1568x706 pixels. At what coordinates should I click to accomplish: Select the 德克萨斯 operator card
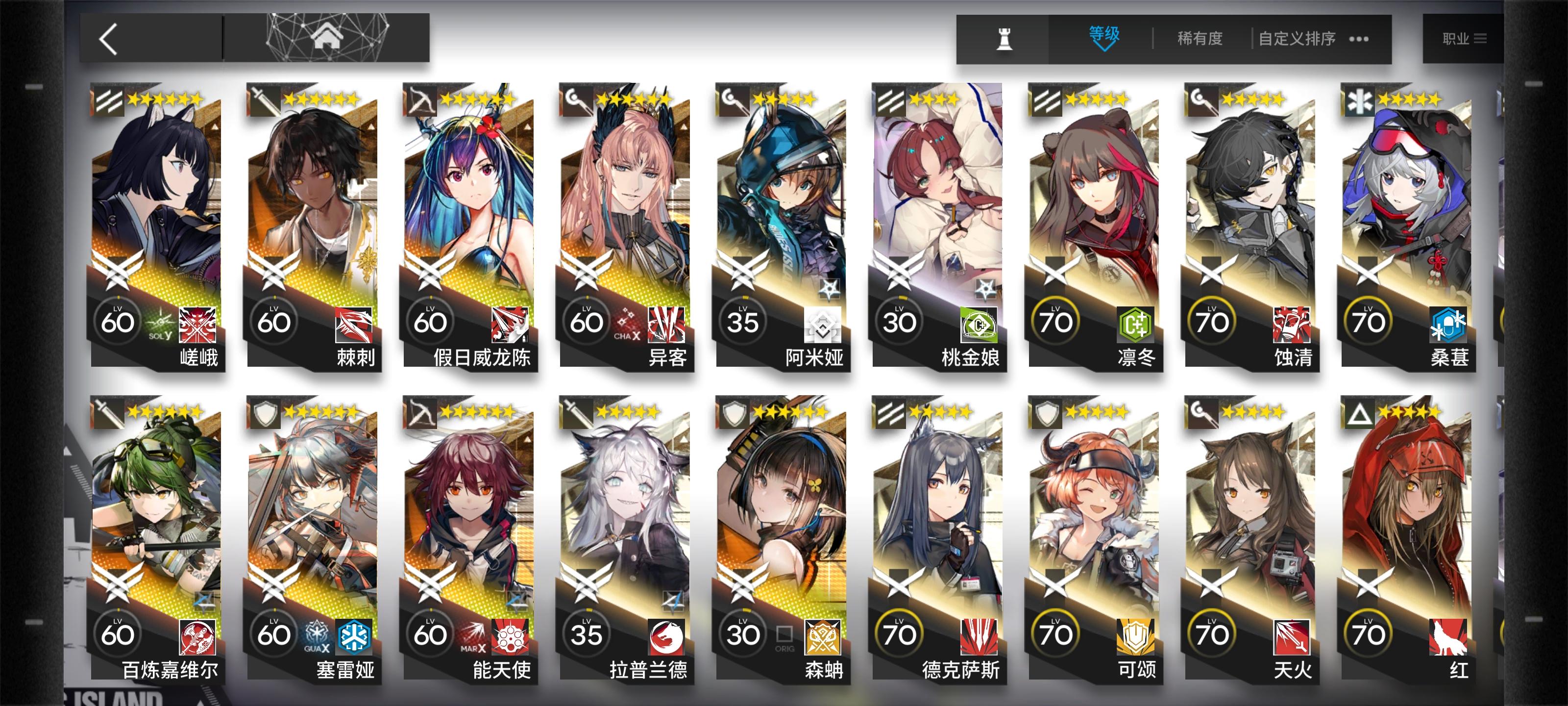point(938,538)
